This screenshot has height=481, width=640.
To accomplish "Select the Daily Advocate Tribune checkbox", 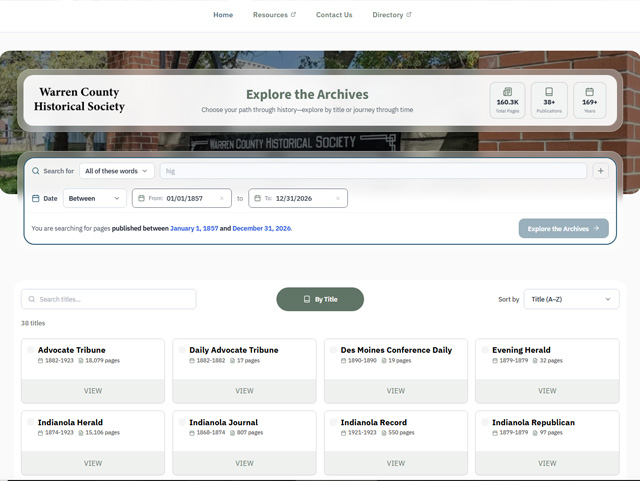I will pos(182,350).
